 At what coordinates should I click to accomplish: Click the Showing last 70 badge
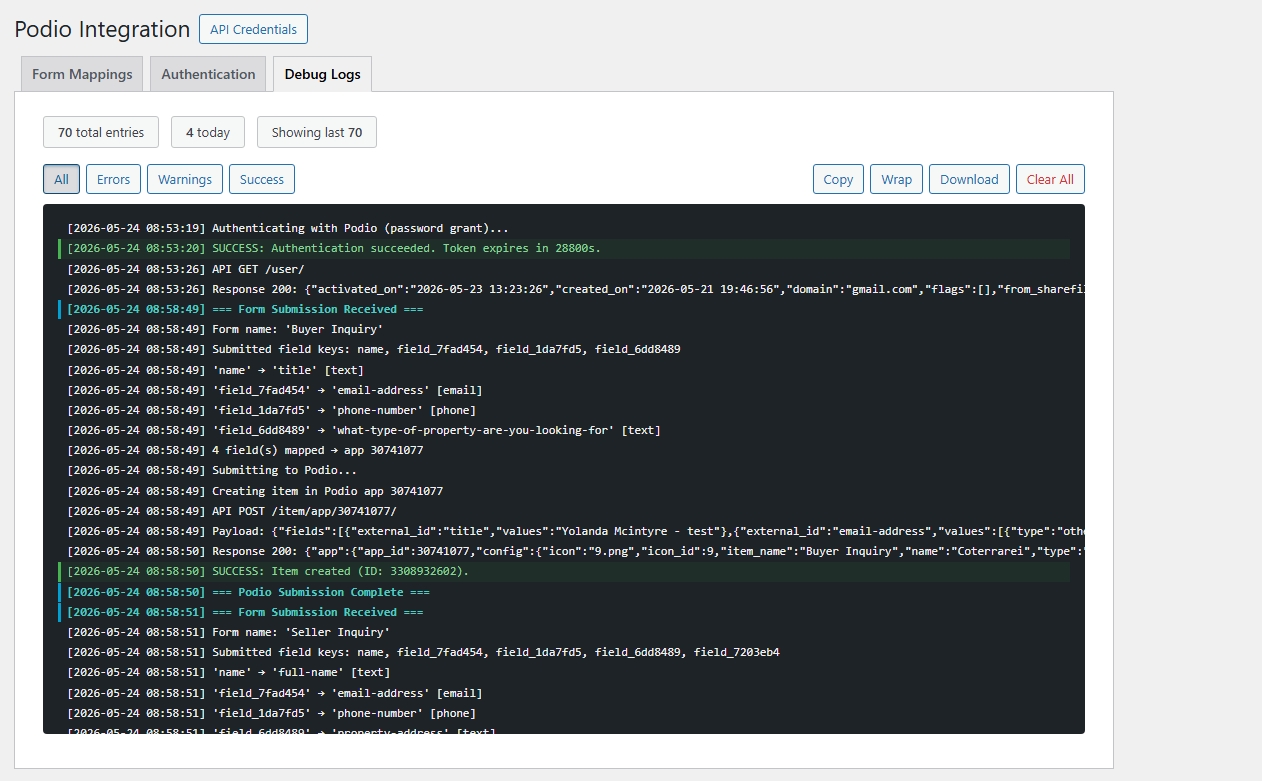[x=317, y=132]
